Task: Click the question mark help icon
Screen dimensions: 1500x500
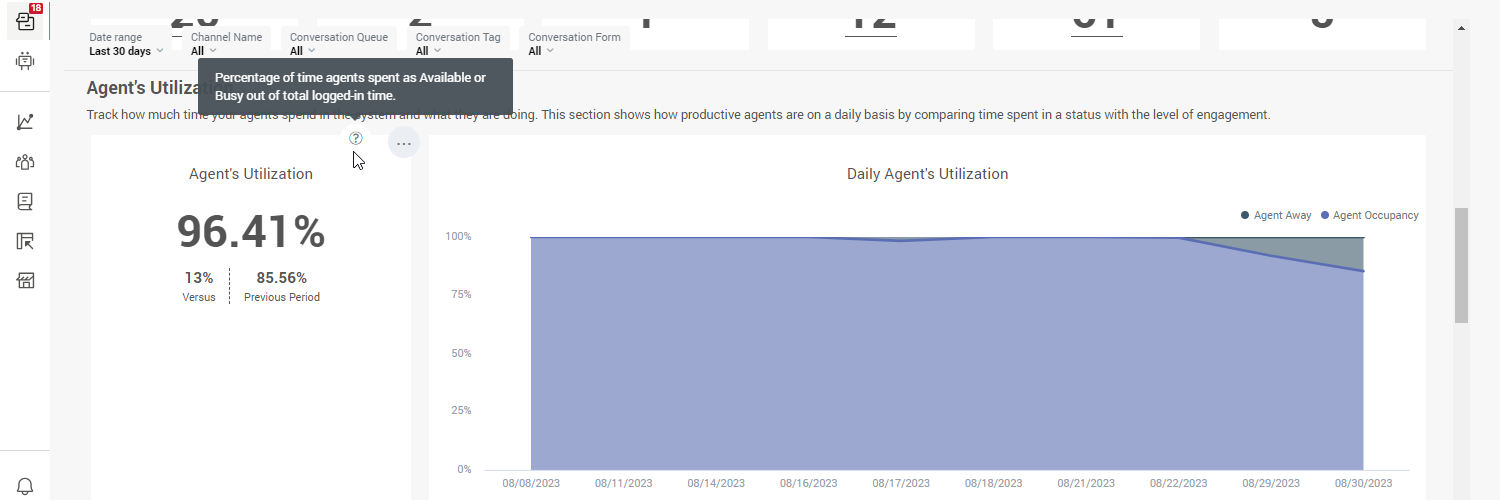Action: tap(355, 139)
